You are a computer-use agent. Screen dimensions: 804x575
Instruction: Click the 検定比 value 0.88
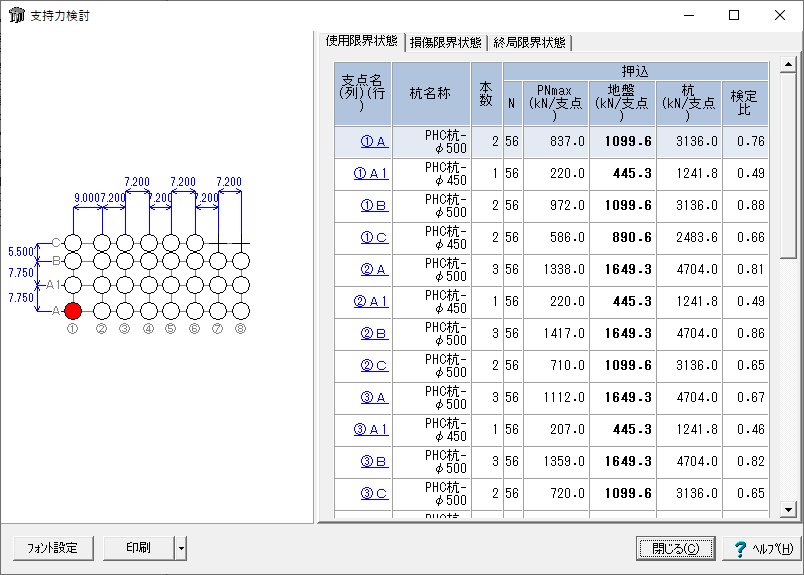(751, 206)
